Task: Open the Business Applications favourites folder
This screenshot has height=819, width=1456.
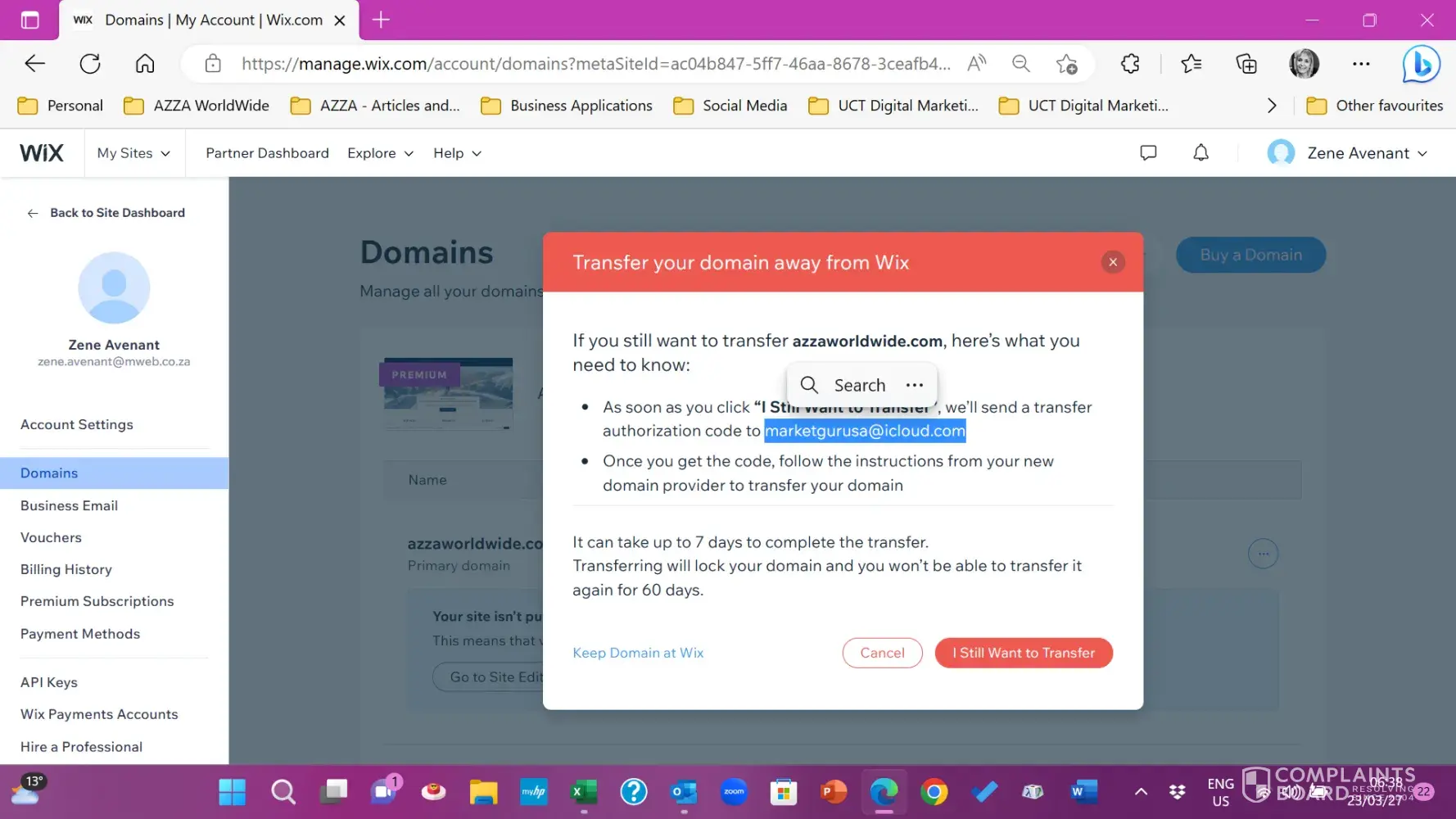Action: [567, 106]
